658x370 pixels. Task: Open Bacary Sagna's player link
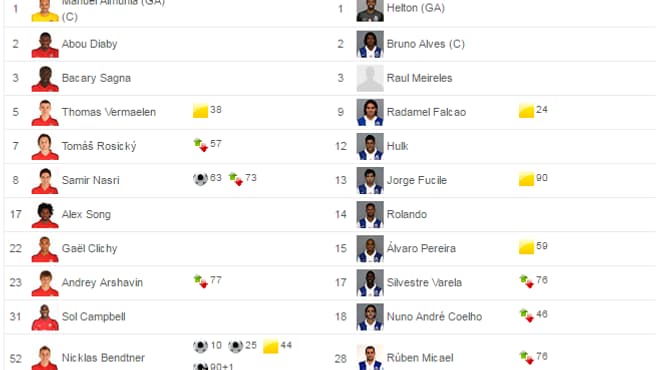96,78
